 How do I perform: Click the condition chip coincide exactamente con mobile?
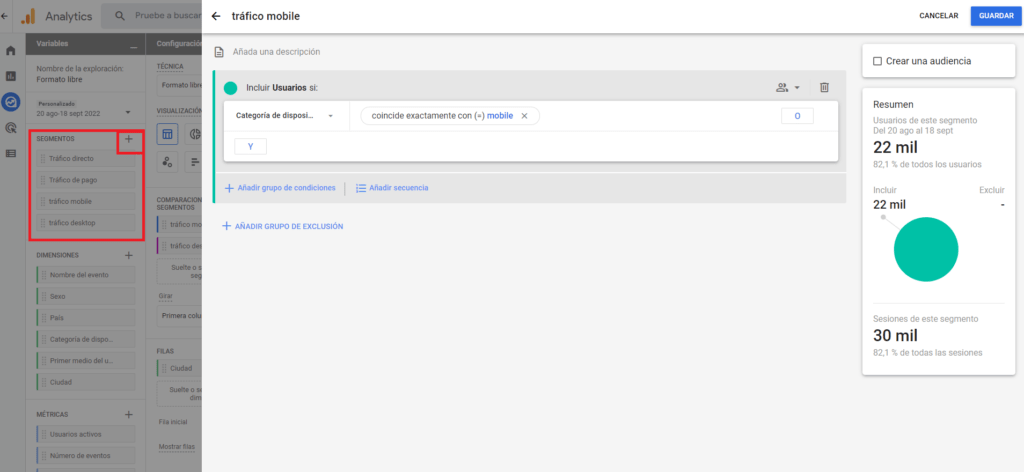point(450,116)
